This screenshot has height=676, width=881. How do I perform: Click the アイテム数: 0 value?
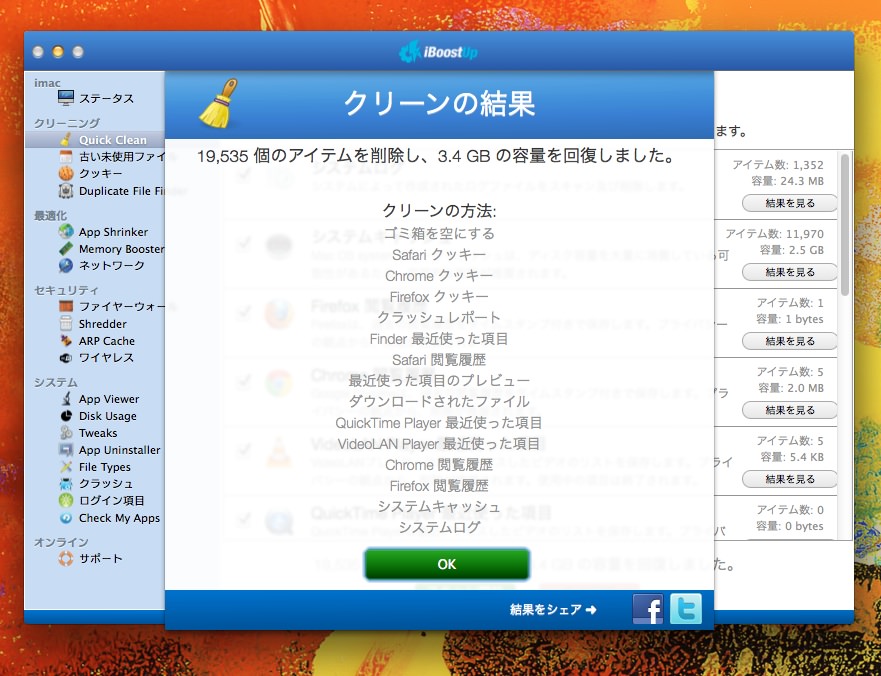[790, 510]
